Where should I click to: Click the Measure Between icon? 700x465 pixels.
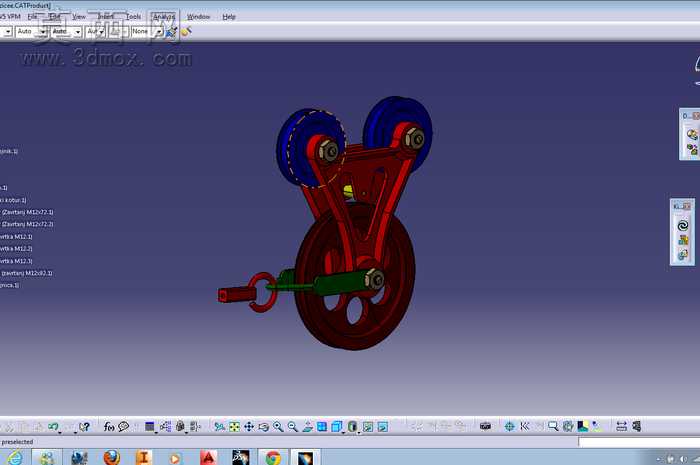click(x=621, y=426)
